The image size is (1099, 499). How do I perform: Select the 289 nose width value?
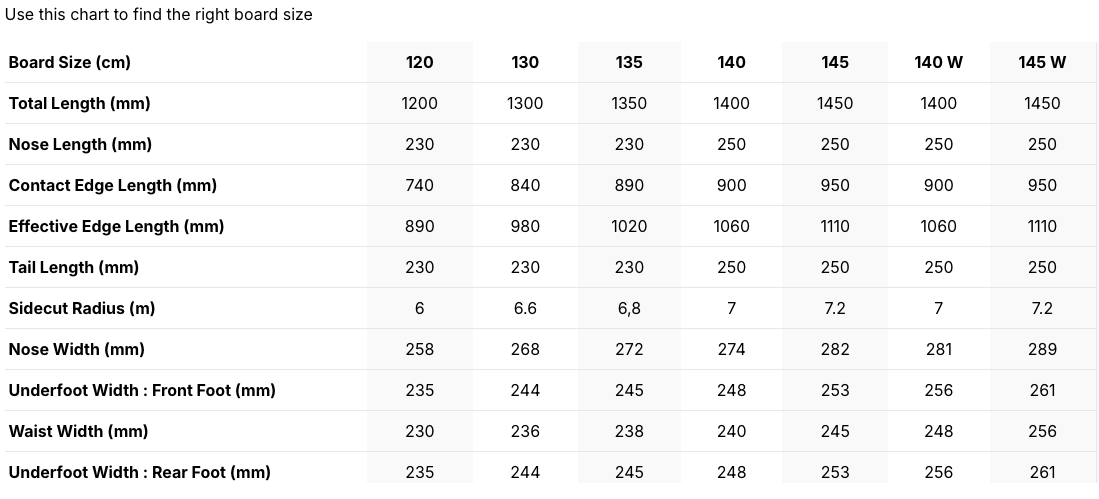click(1042, 350)
